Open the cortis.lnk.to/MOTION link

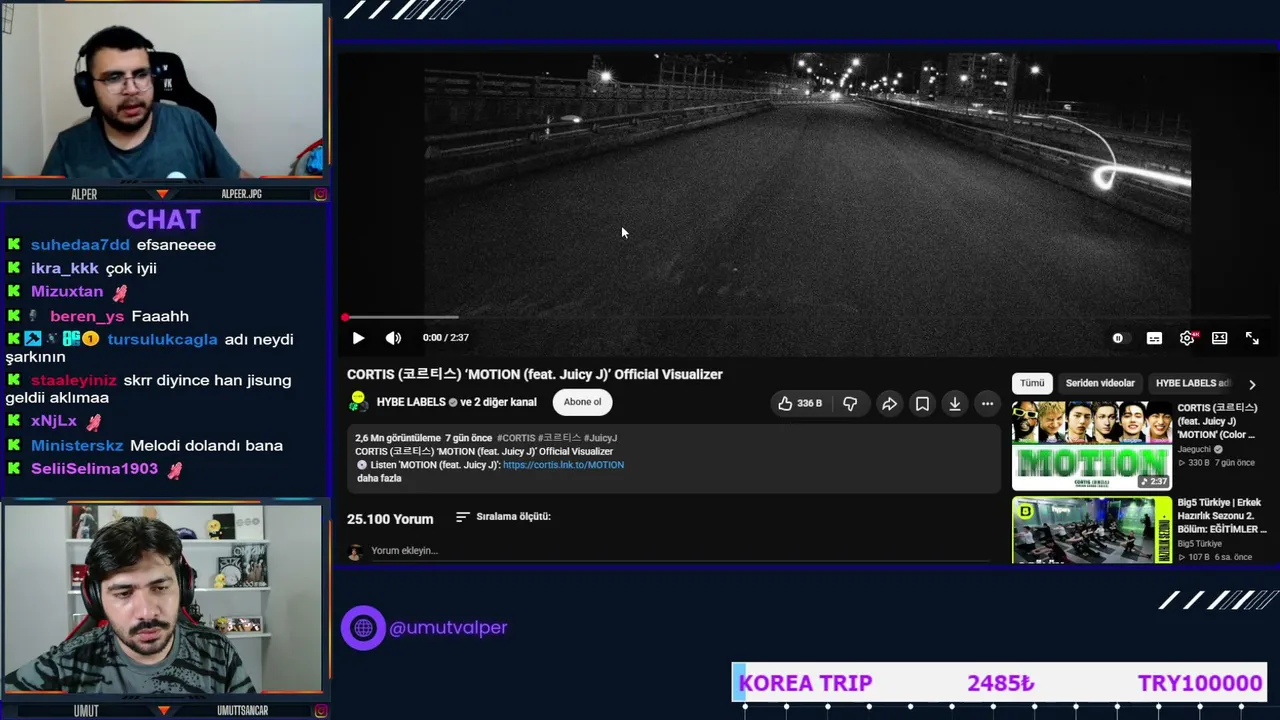(x=563, y=465)
